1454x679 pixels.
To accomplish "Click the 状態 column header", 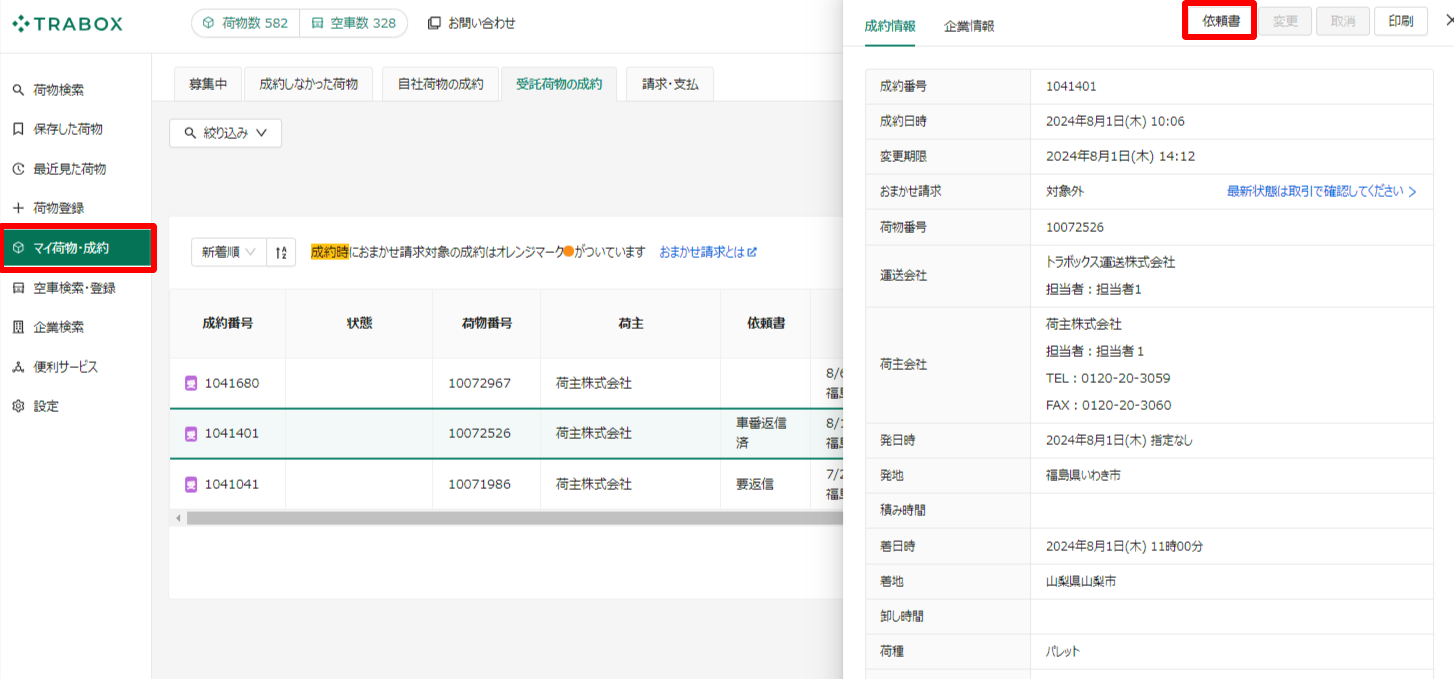I will click(359, 323).
